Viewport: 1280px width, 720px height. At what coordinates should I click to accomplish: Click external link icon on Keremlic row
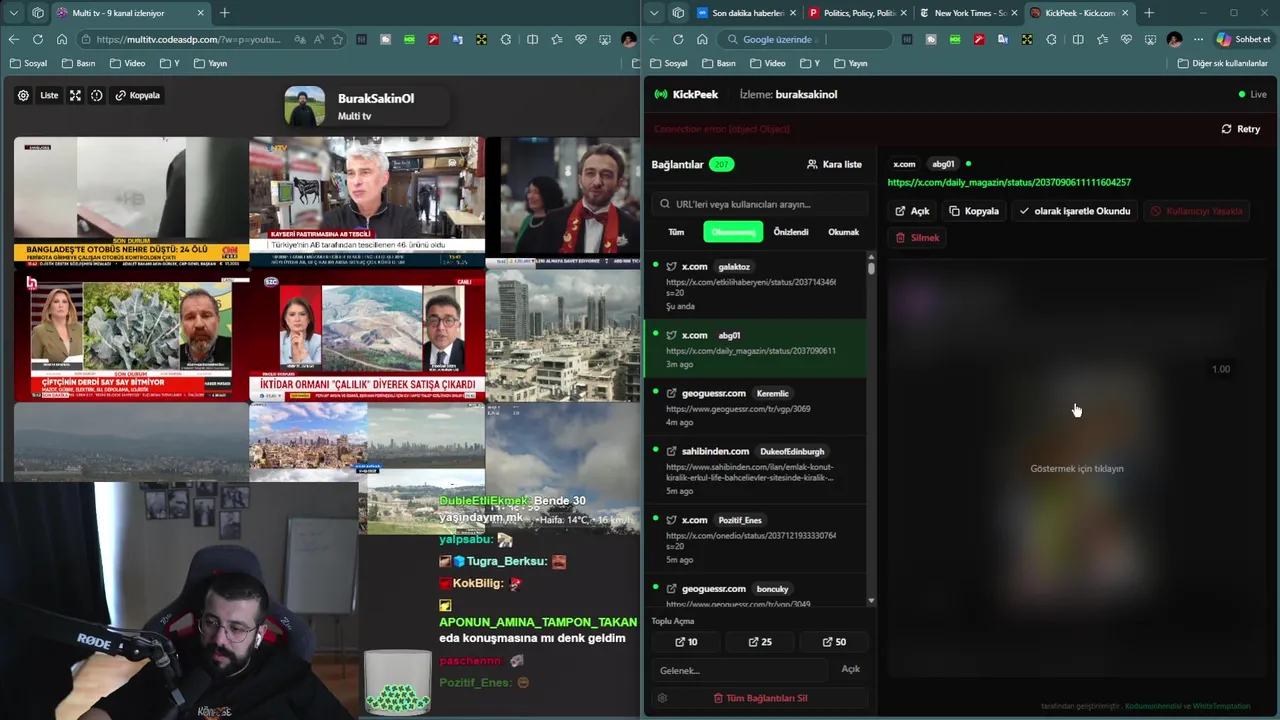671,394
